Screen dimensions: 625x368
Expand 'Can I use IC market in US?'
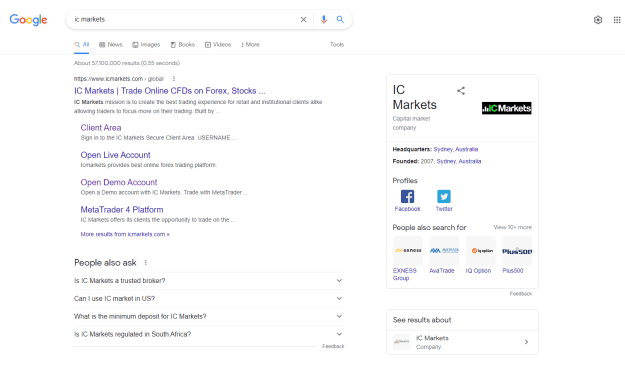209,299
